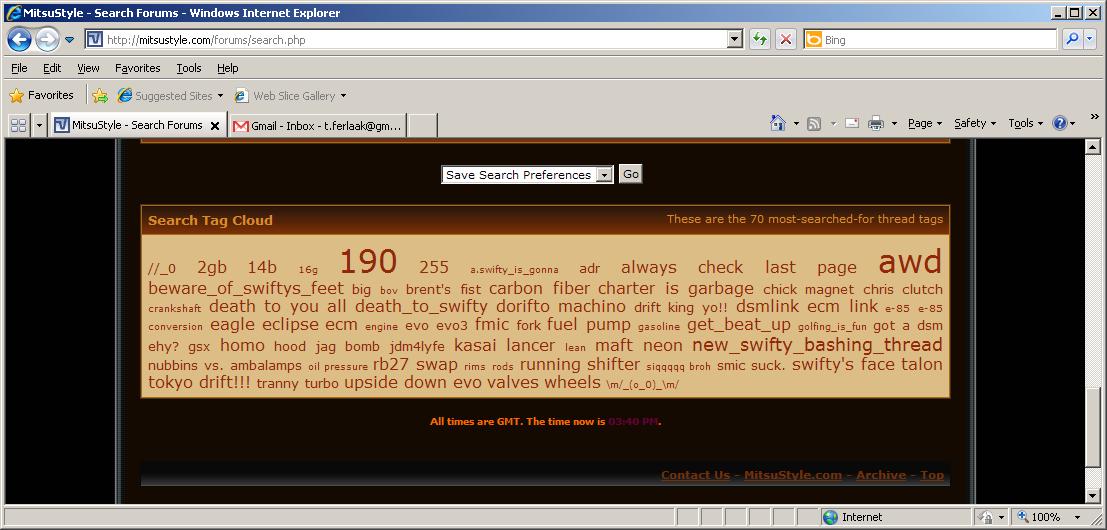Image resolution: width=1107 pixels, height=530 pixels.
Task: Click the Read Mail envelope icon
Action: [x=852, y=123]
